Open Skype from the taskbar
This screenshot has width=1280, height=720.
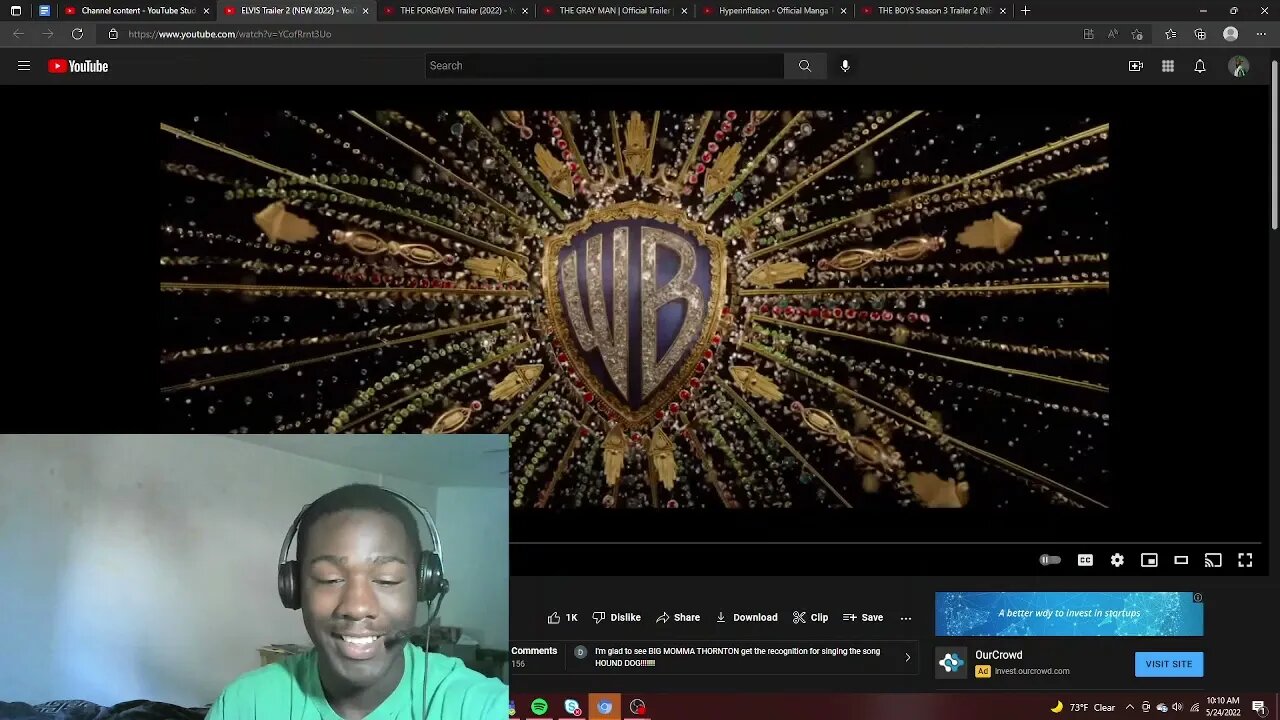[x=572, y=707]
